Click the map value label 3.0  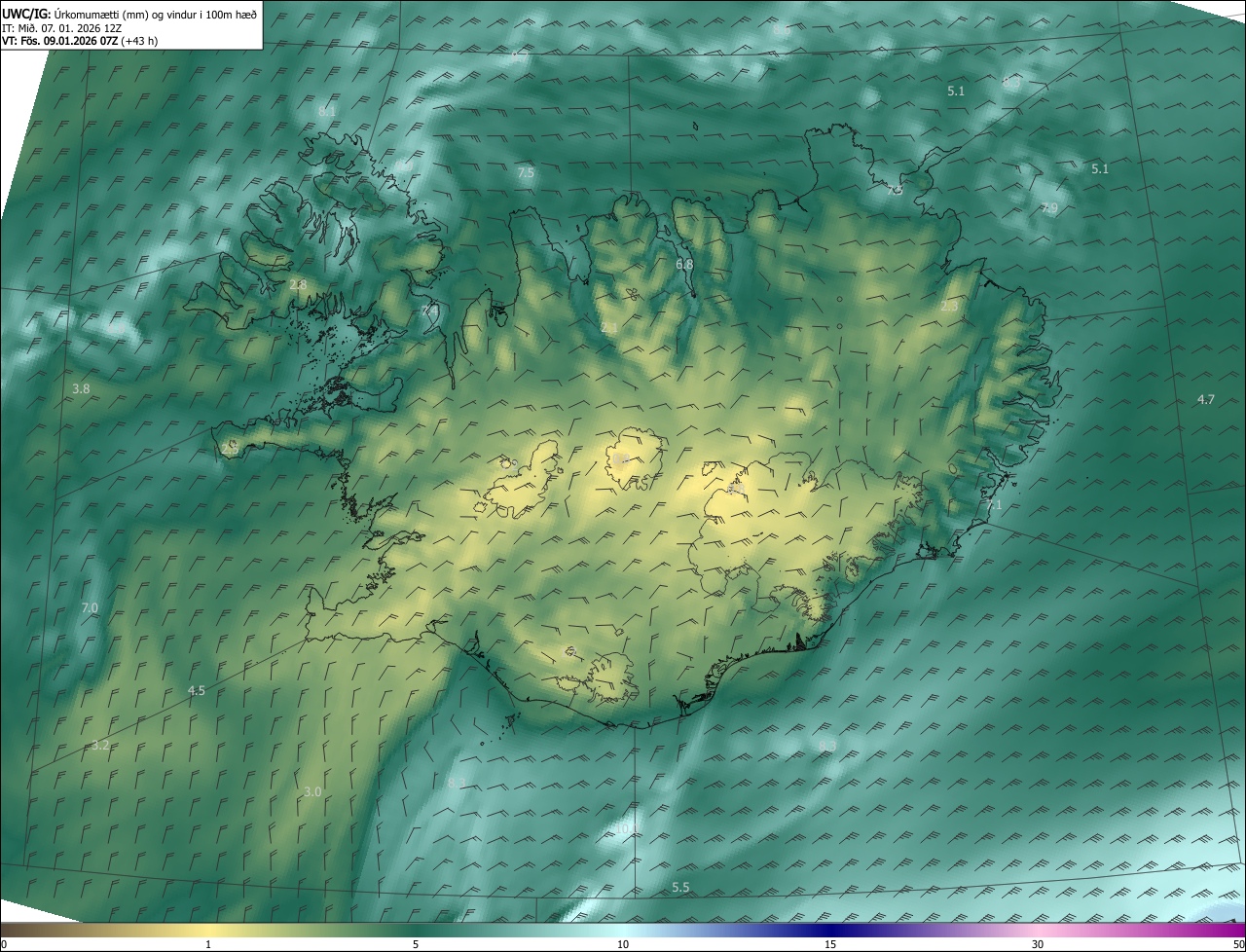[x=312, y=792]
